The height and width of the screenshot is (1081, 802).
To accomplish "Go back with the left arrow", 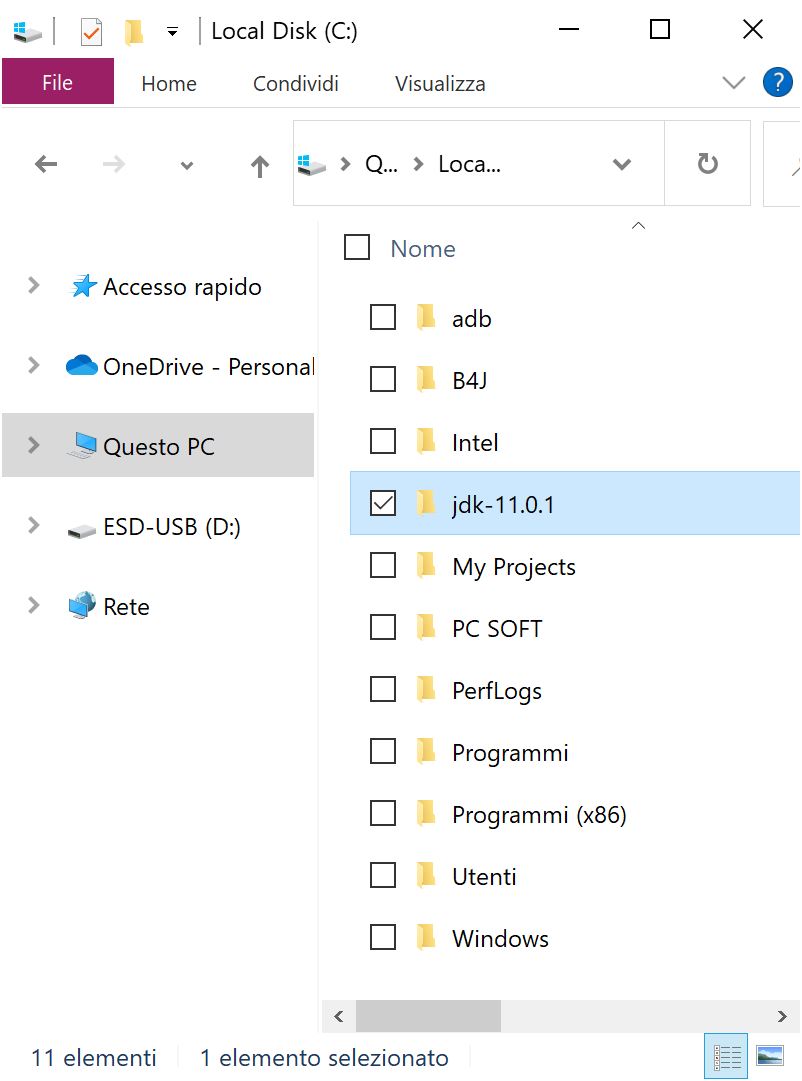I will (x=46, y=164).
